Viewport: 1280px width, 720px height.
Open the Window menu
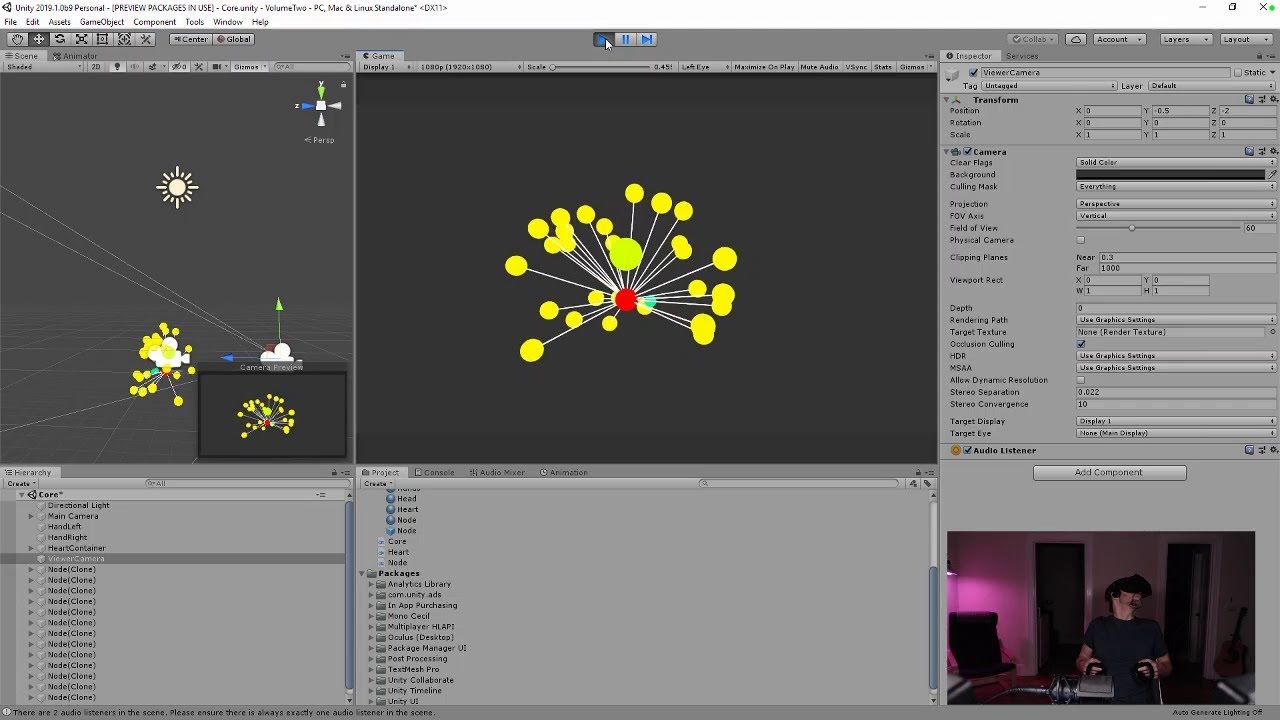(228, 22)
